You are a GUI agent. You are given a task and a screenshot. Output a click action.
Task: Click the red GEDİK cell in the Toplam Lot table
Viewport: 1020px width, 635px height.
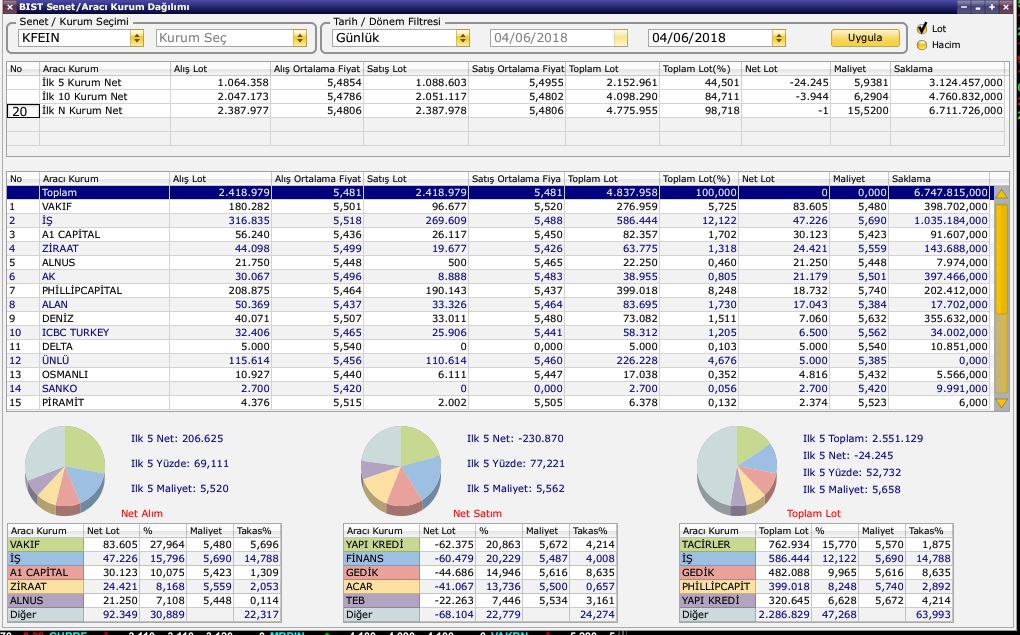click(x=718, y=573)
